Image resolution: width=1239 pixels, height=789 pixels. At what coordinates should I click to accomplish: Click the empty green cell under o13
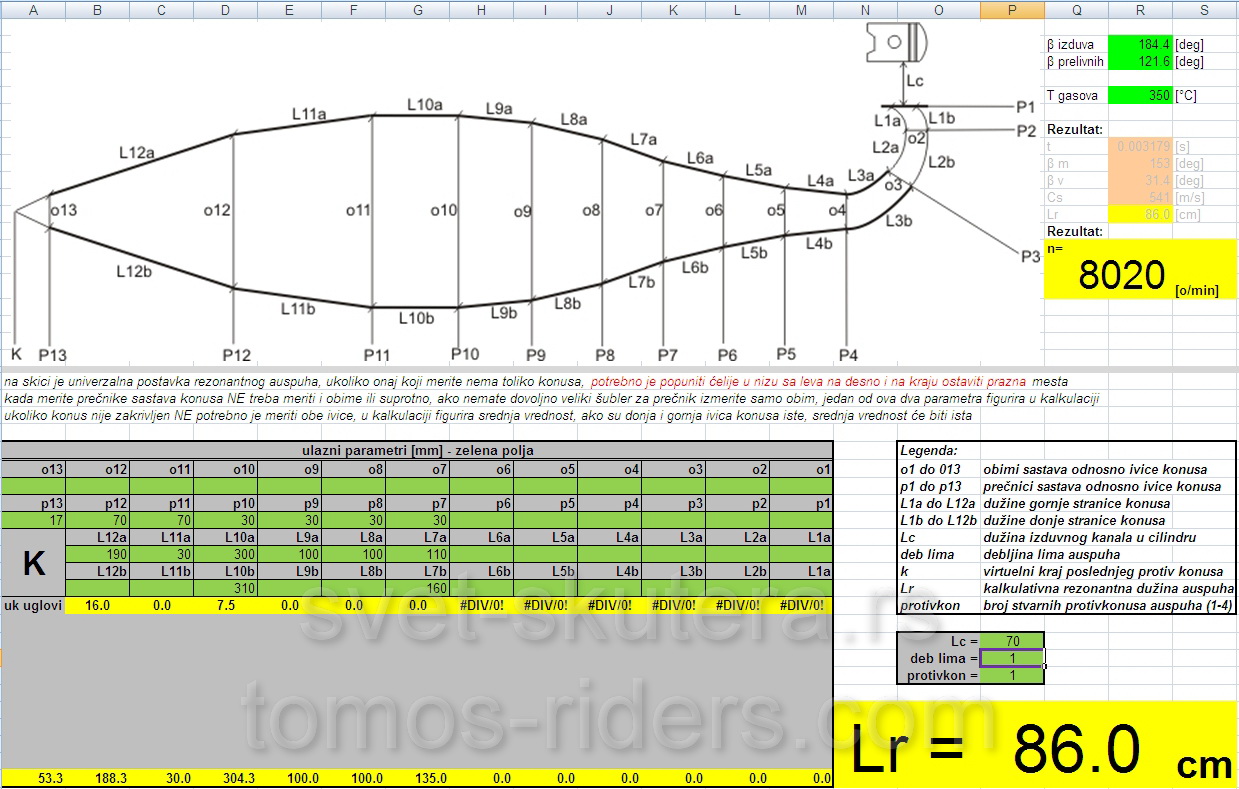[33, 486]
